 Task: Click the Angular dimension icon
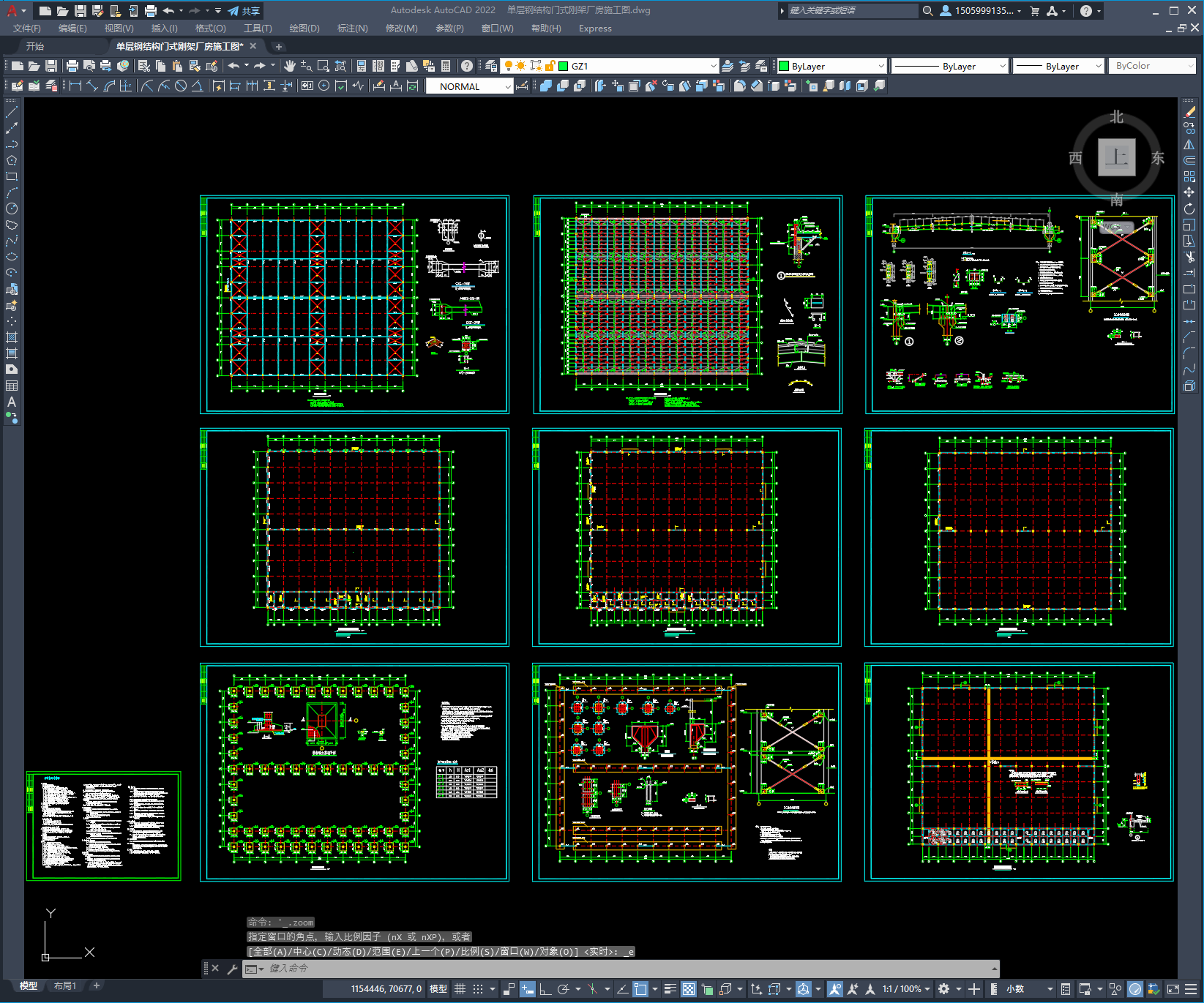[x=197, y=86]
